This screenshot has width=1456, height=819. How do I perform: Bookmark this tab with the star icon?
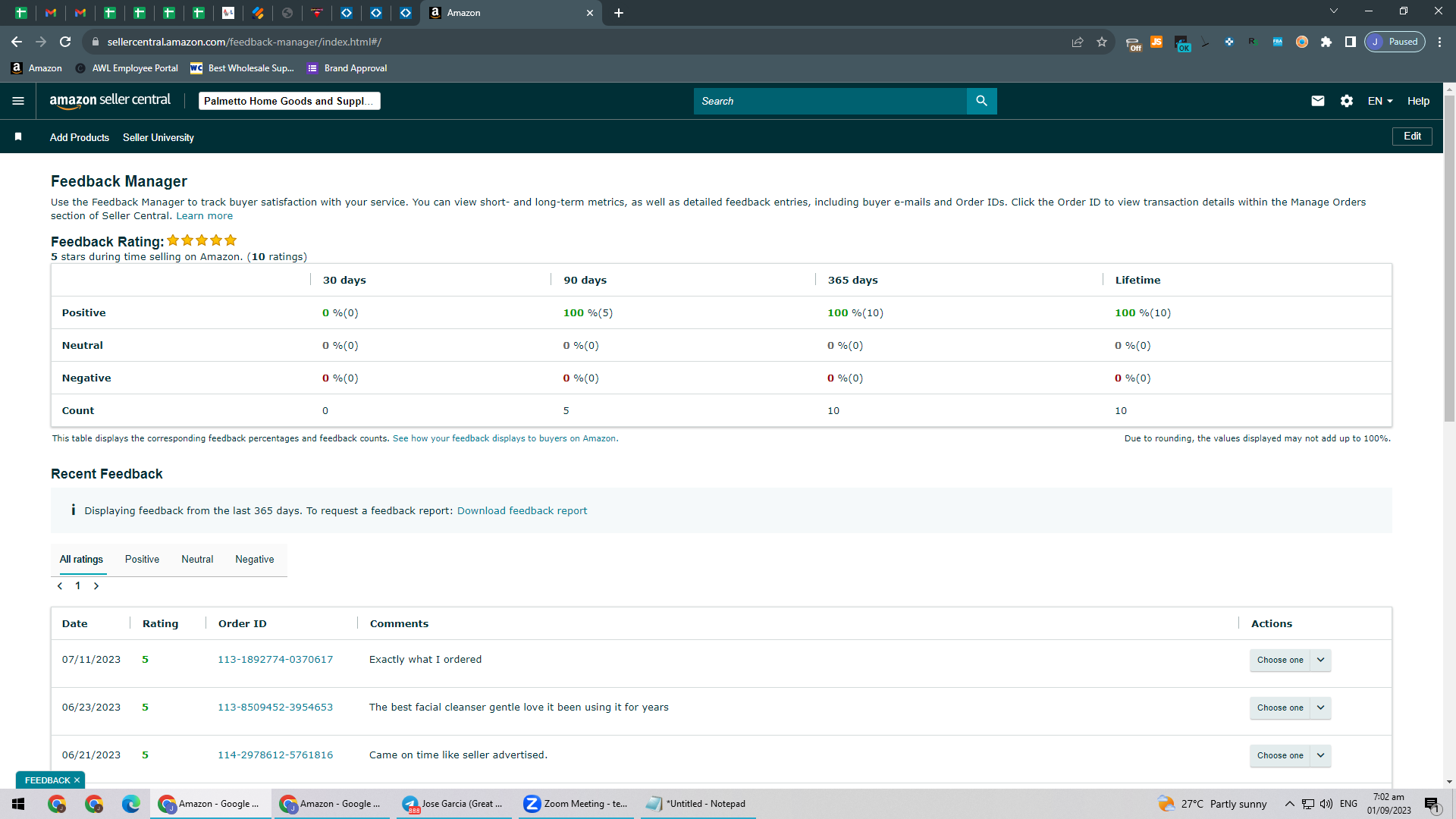coord(1102,42)
